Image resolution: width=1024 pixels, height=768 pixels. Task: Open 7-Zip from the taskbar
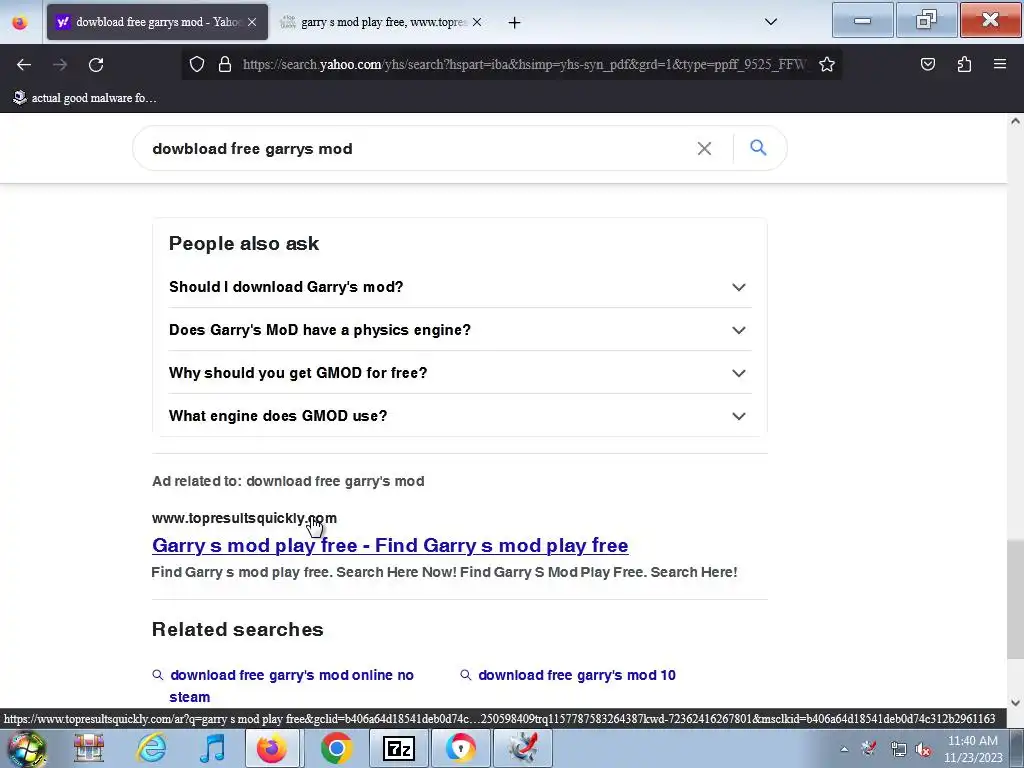click(x=398, y=748)
